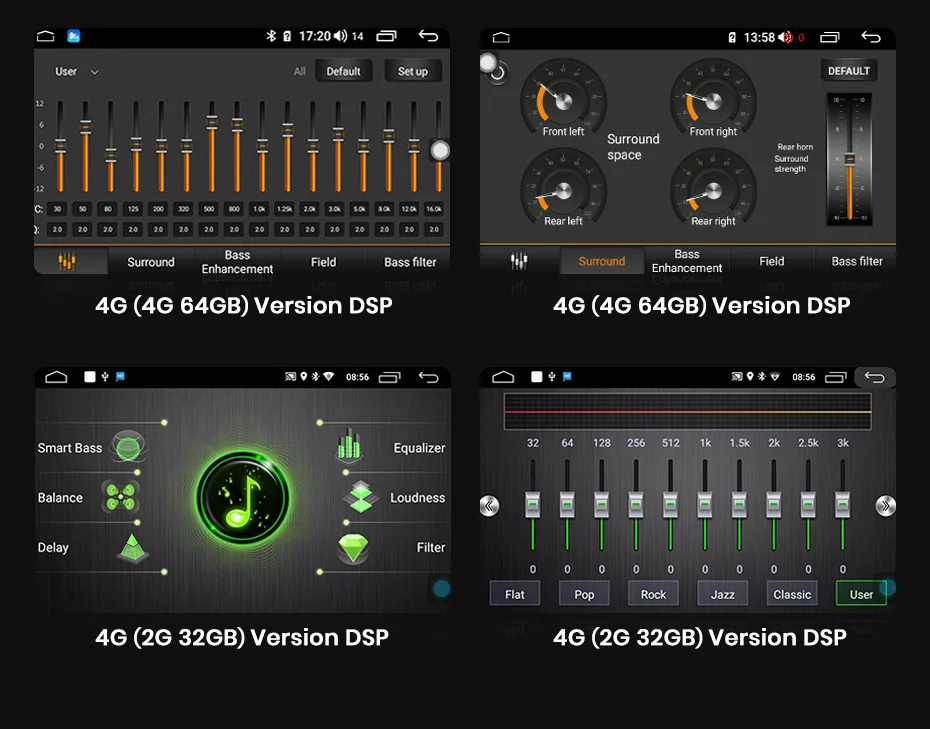Switch to Surround tab in equalizer screen
This screenshot has width=930, height=729.
point(151,262)
